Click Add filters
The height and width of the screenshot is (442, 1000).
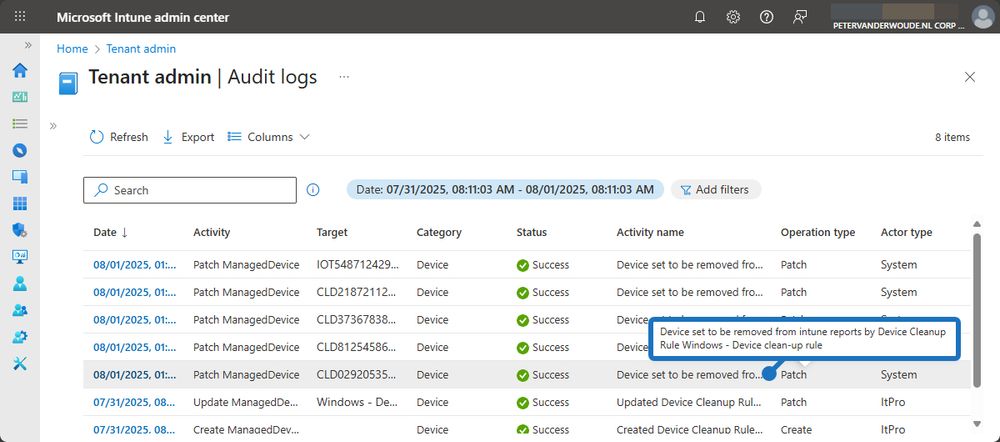point(716,189)
